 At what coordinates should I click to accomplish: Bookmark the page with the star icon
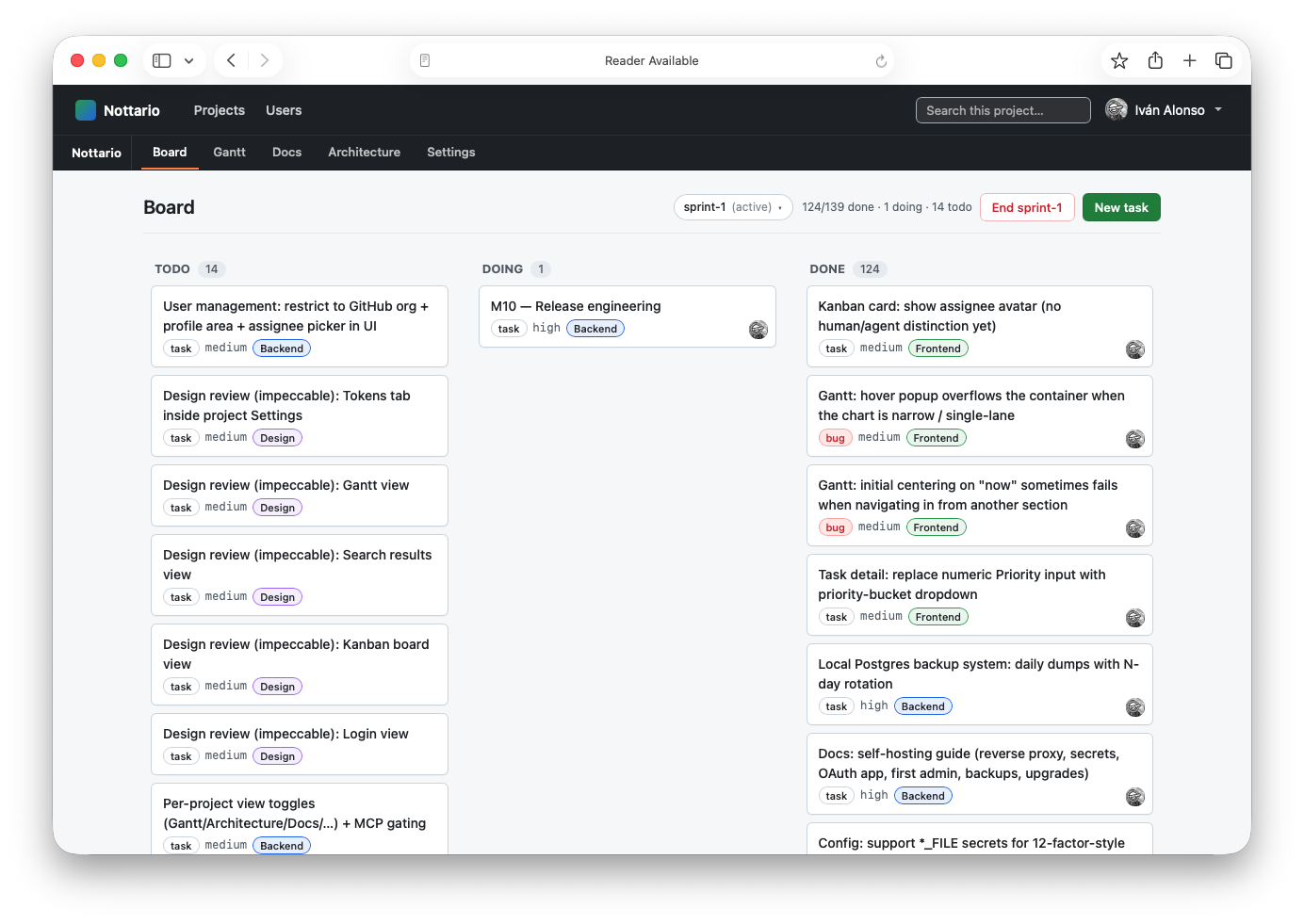(1119, 60)
